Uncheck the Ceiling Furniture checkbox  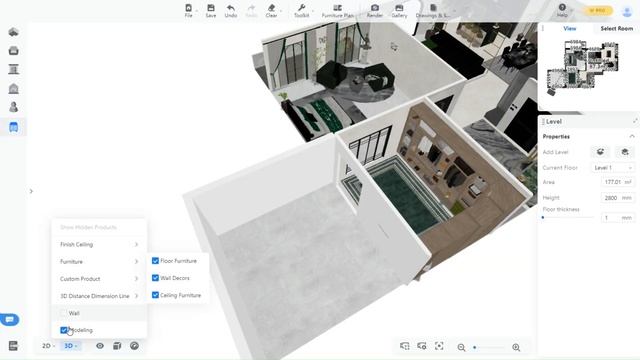155,295
